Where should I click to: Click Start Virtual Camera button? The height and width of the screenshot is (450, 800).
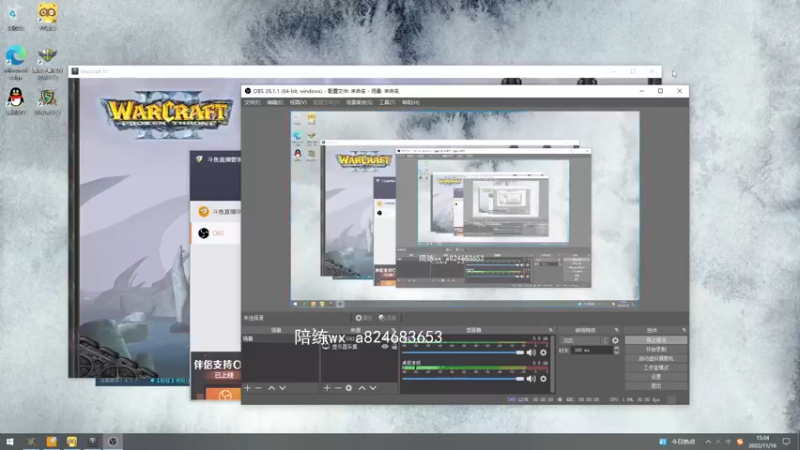click(x=656, y=359)
